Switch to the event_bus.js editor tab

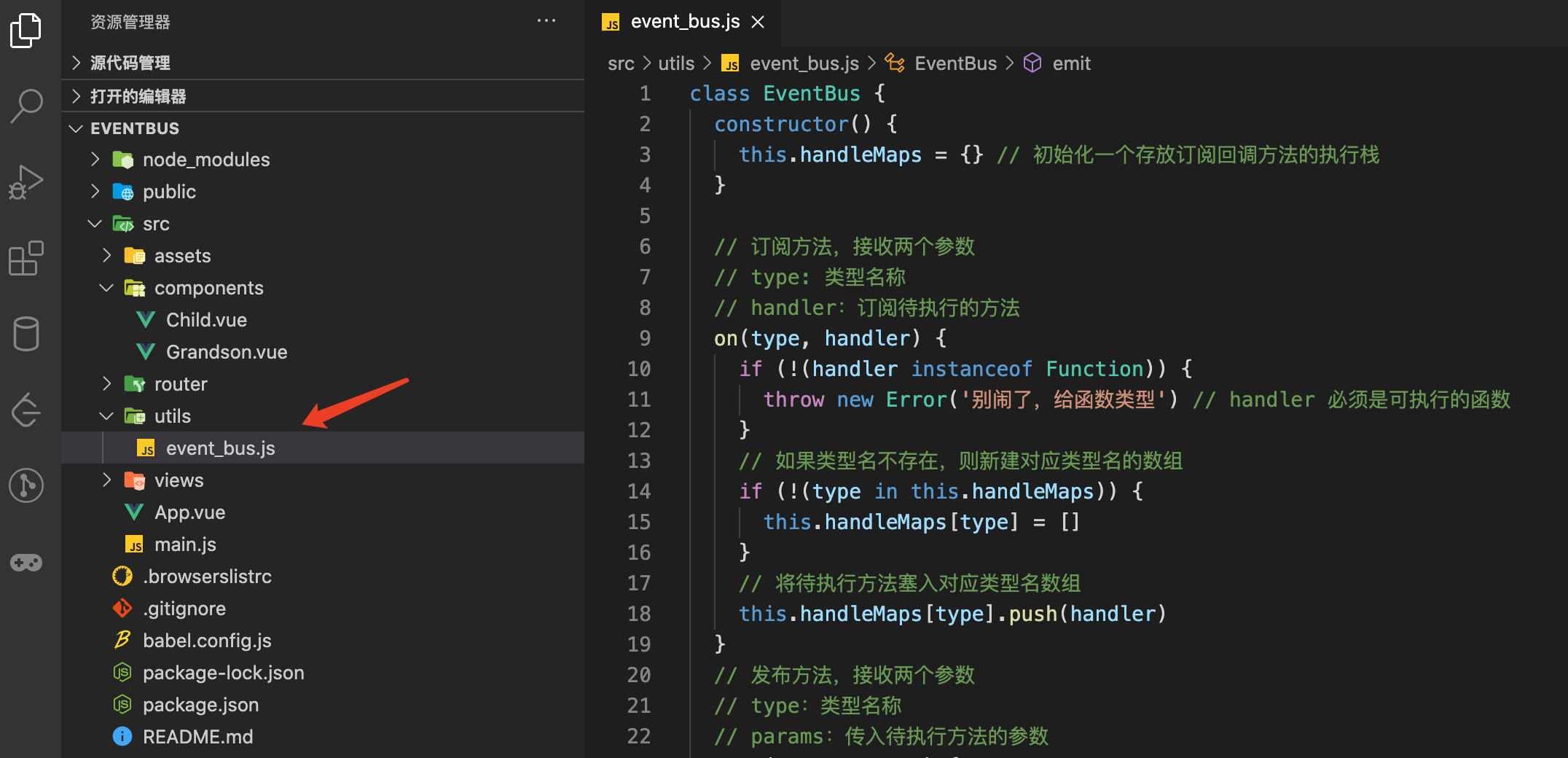tap(684, 22)
